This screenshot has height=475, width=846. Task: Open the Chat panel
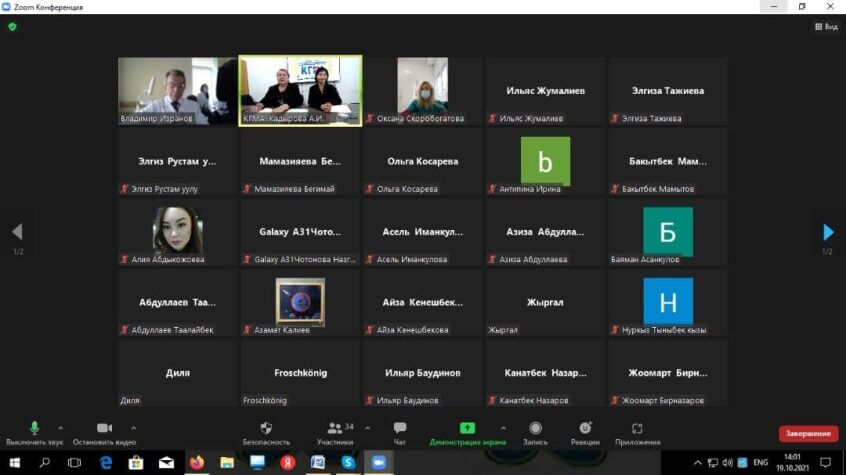(x=400, y=429)
